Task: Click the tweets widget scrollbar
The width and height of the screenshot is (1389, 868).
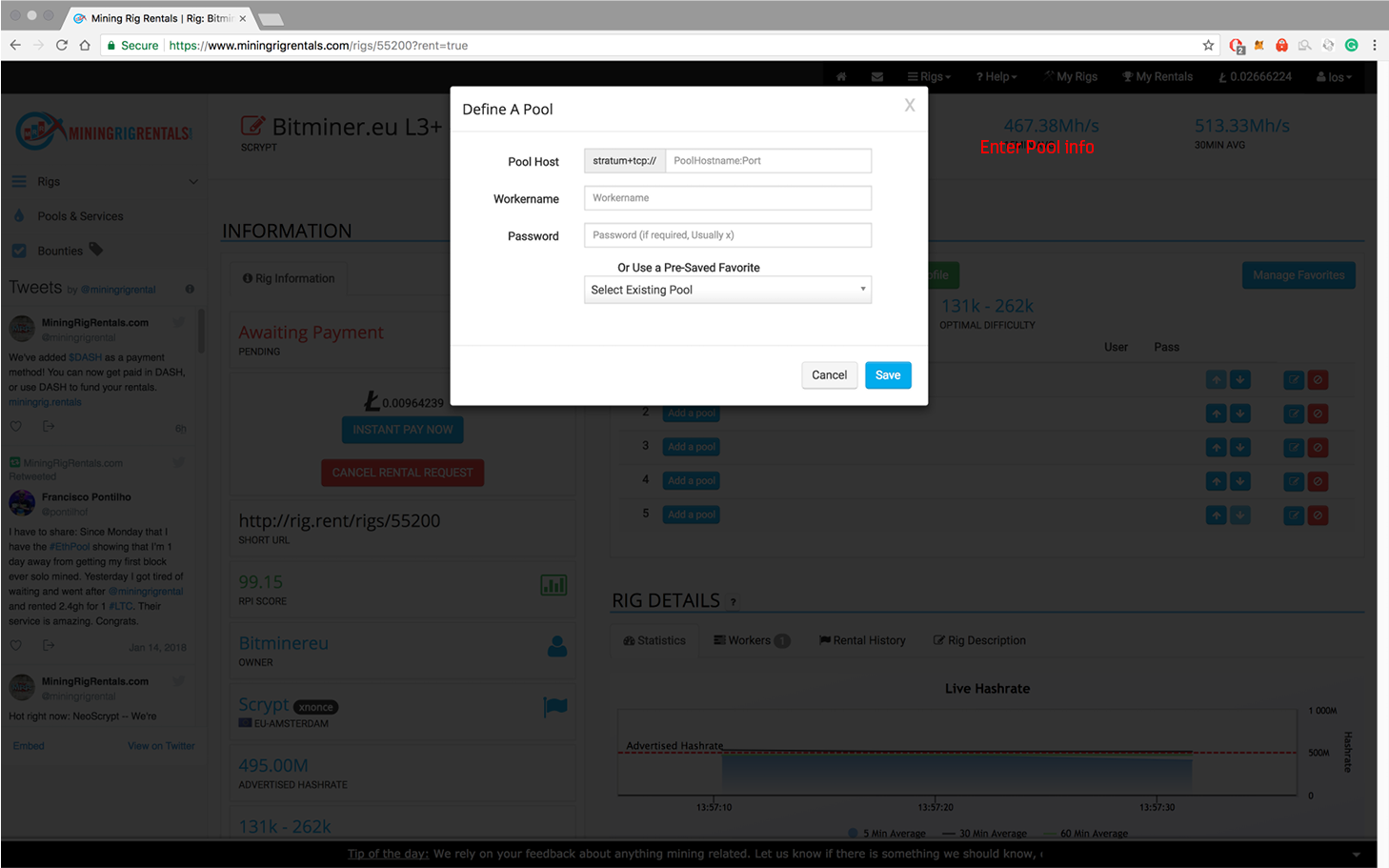Action: tap(201, 330)
